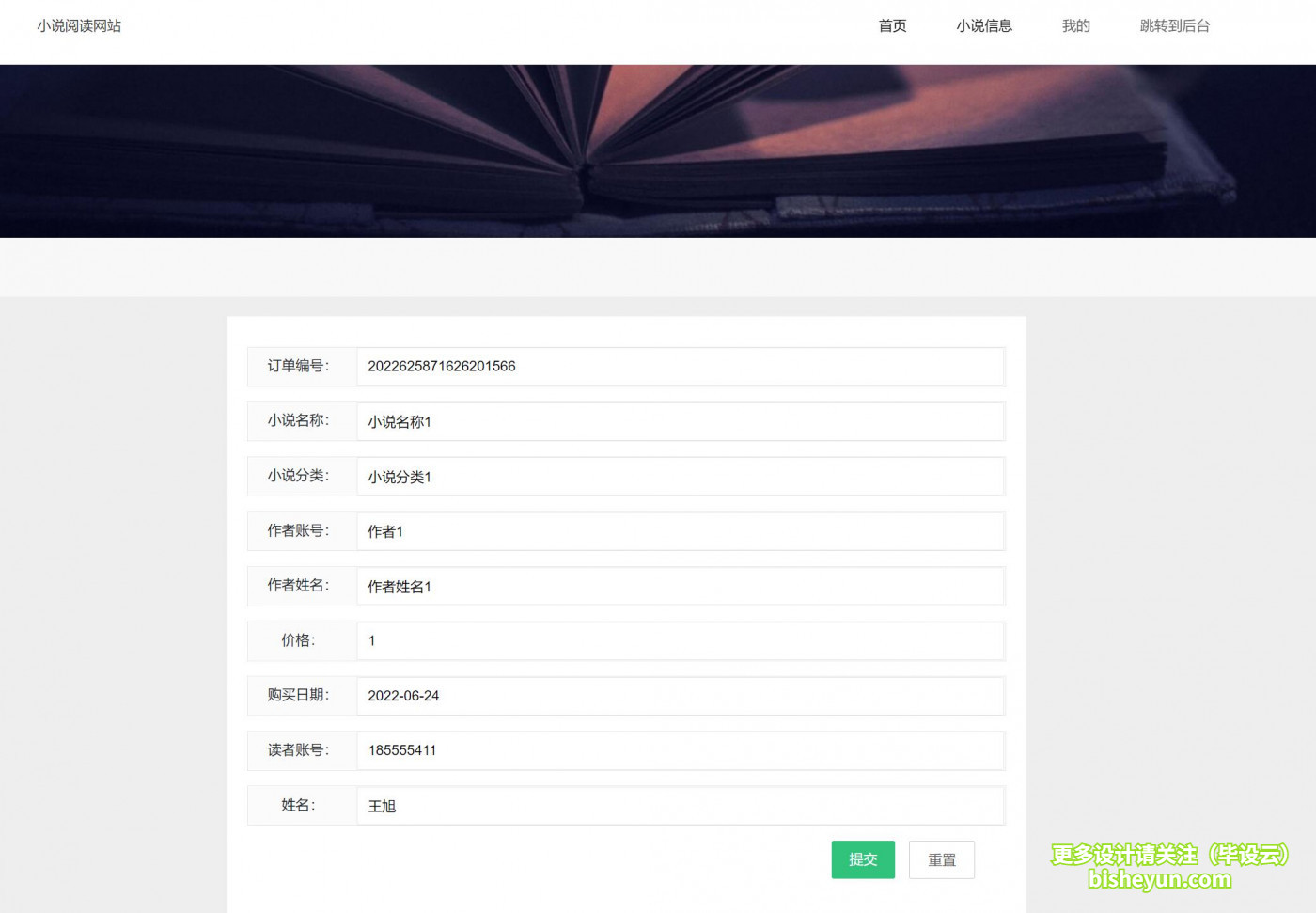Click the 姓名 label
Image resolution: width=1316 pixels, height=913 pixels.
(298, 805)
